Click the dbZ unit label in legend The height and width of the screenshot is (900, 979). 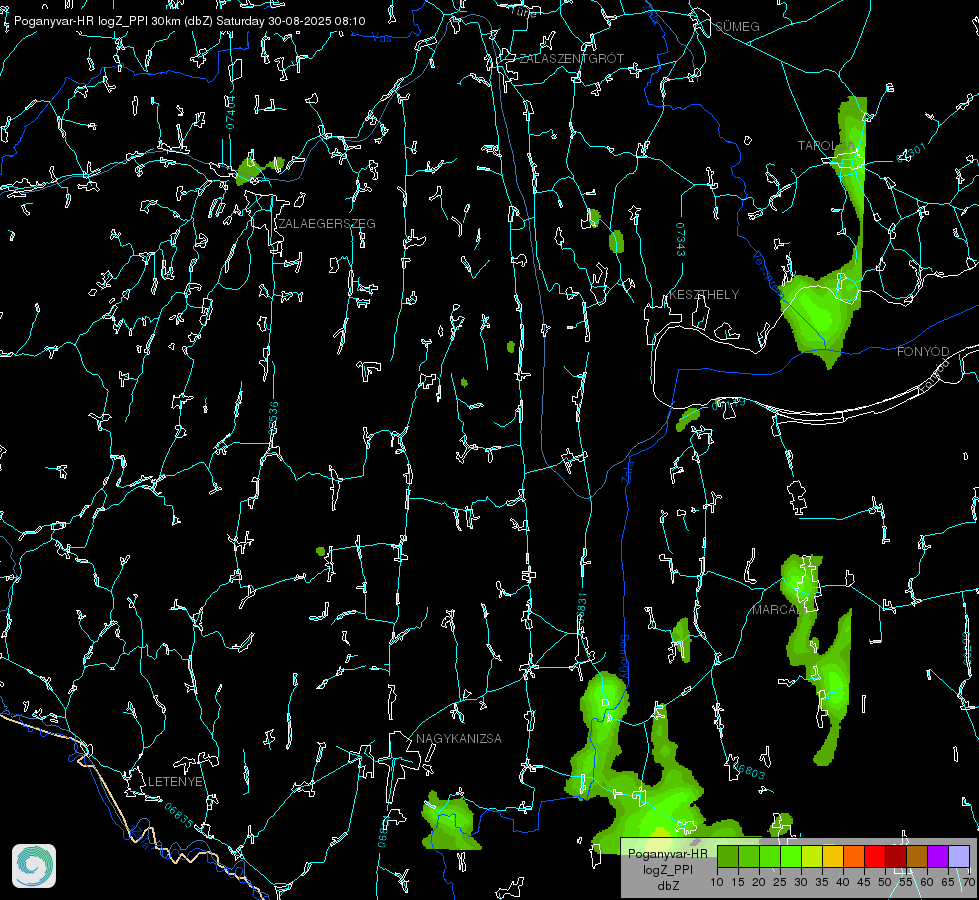(667, 886)
